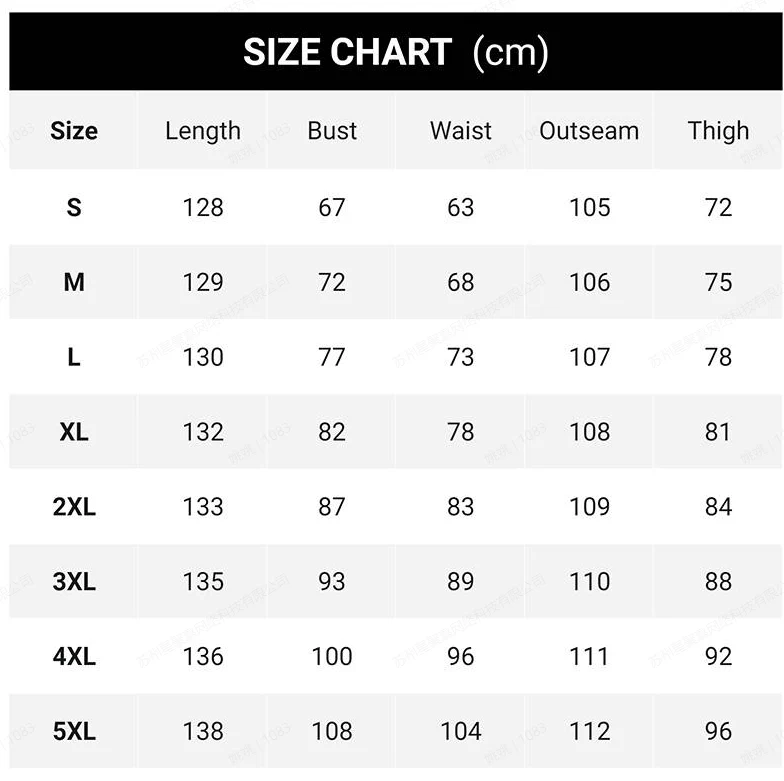
Task: Click the 81 thigh value for XL
Action: (718, 432)
